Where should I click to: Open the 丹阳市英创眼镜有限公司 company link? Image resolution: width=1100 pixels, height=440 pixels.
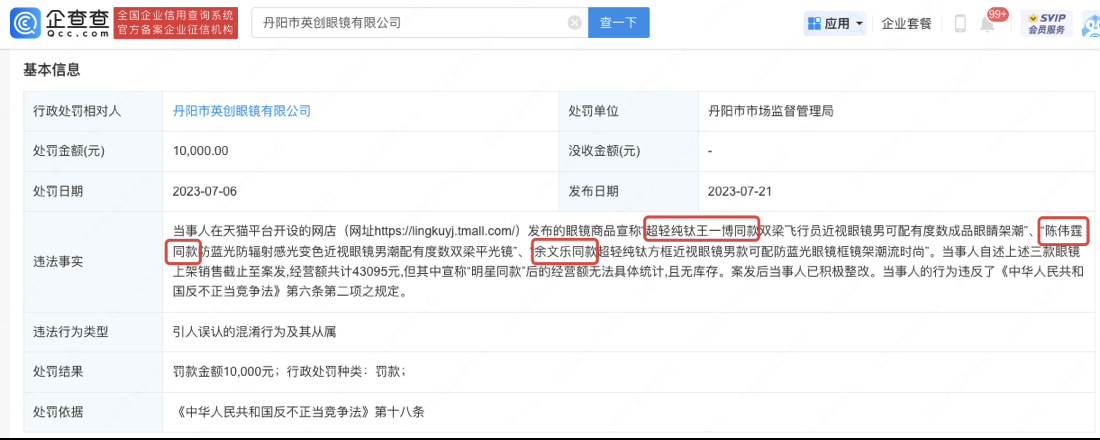tap(242, 111)
